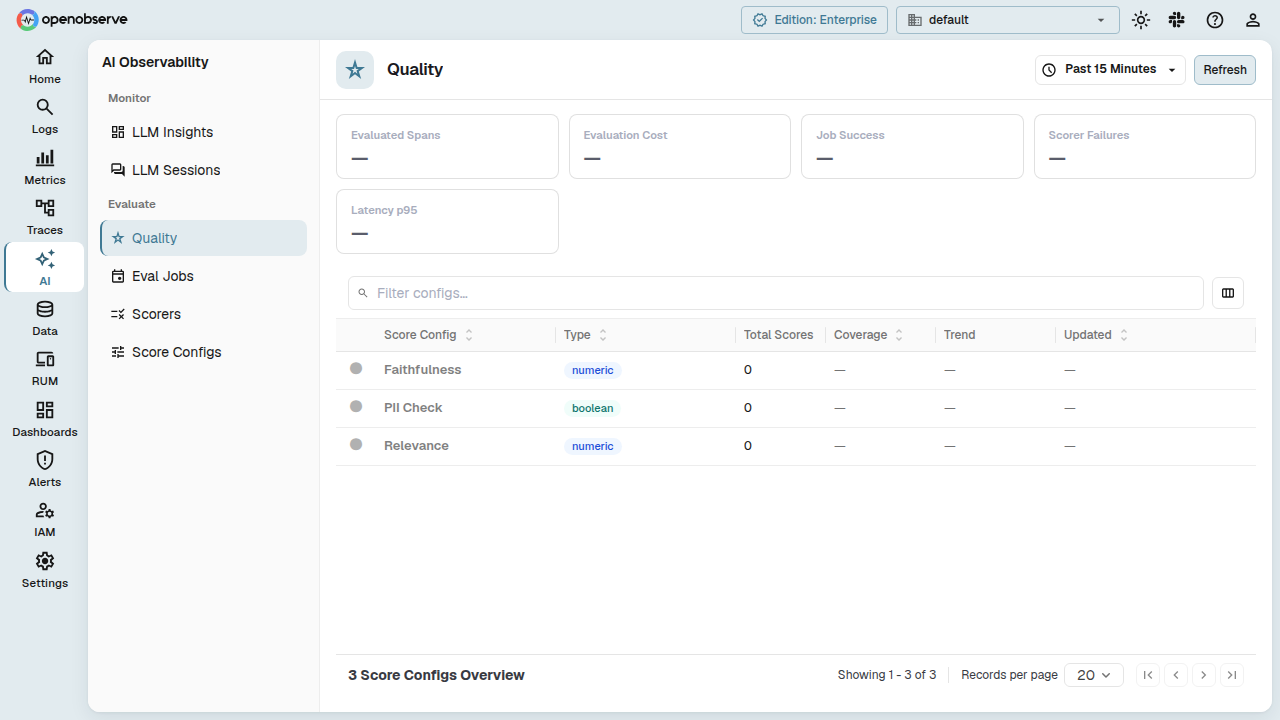Click the Latency p95 card

tap(447, 222)
